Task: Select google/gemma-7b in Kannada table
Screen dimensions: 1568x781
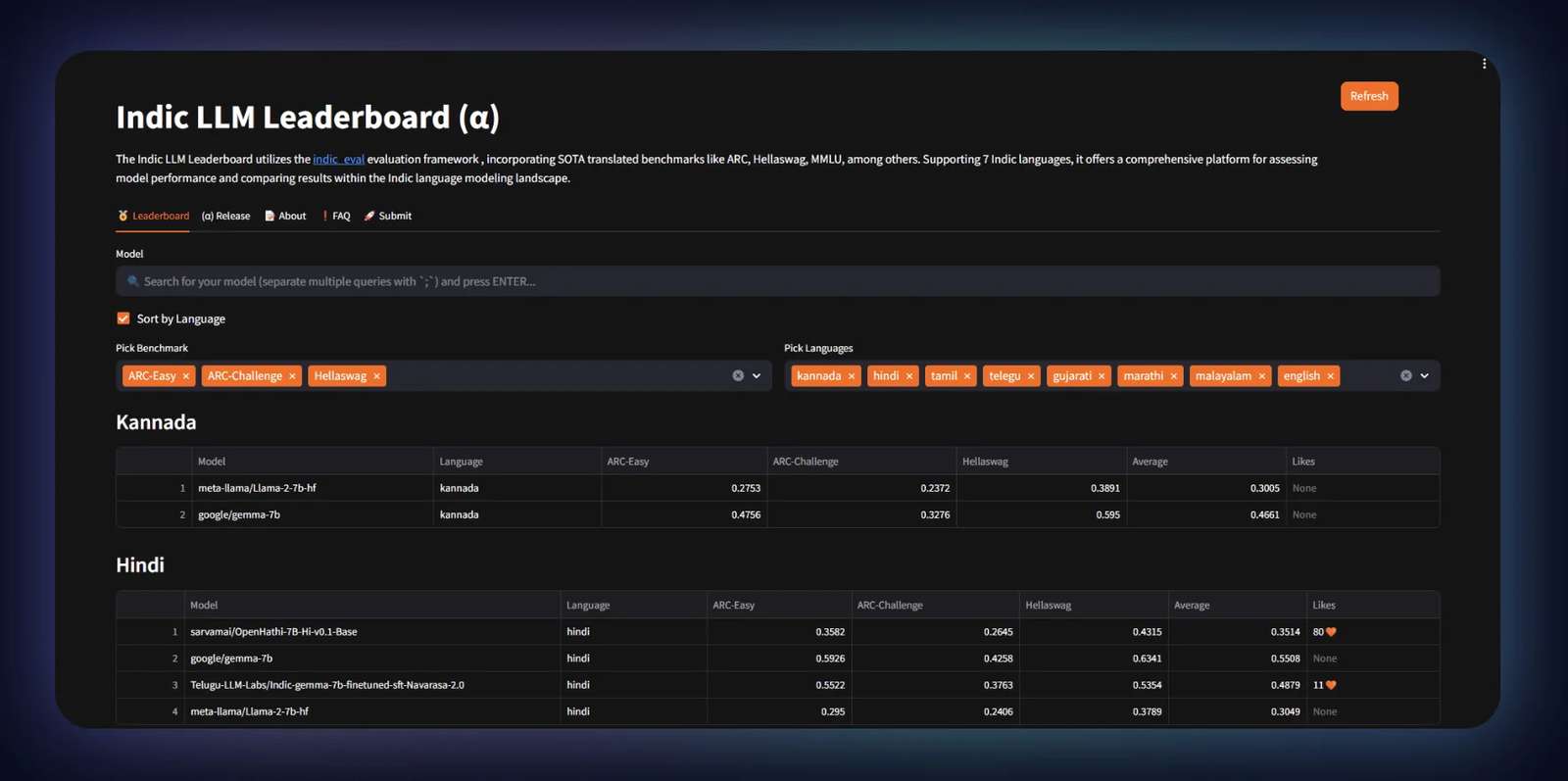Action: point(239,514)
